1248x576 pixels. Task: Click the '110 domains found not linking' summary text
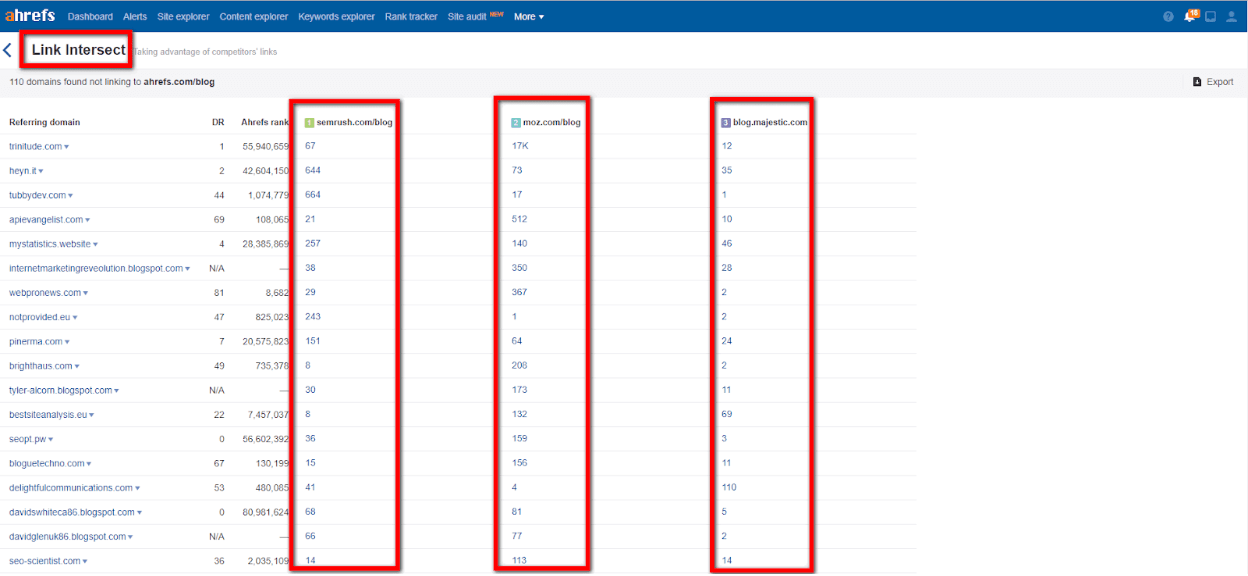pyautogui.click(x=112, y=82)
